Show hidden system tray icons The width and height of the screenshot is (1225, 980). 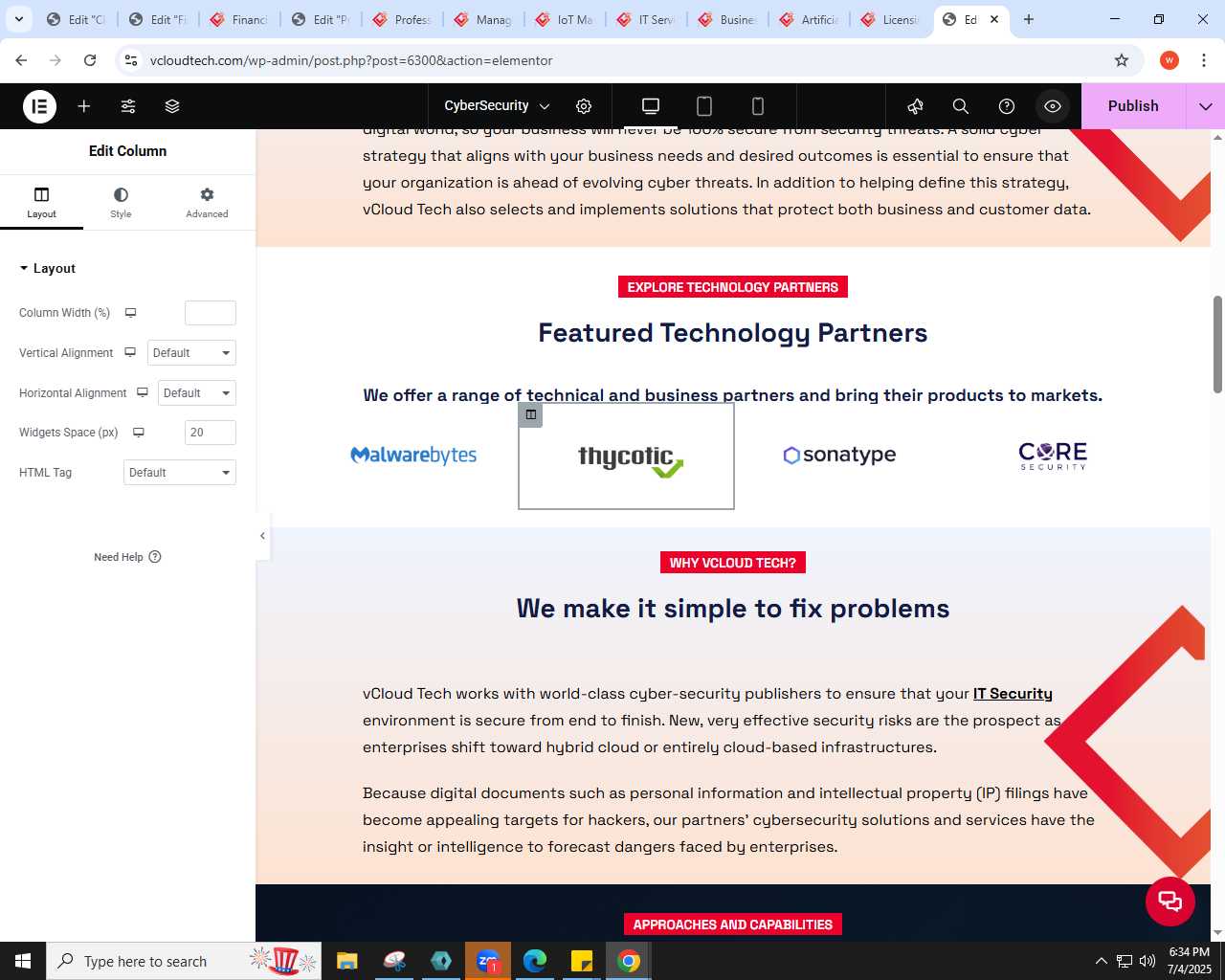pos(1101,961)
